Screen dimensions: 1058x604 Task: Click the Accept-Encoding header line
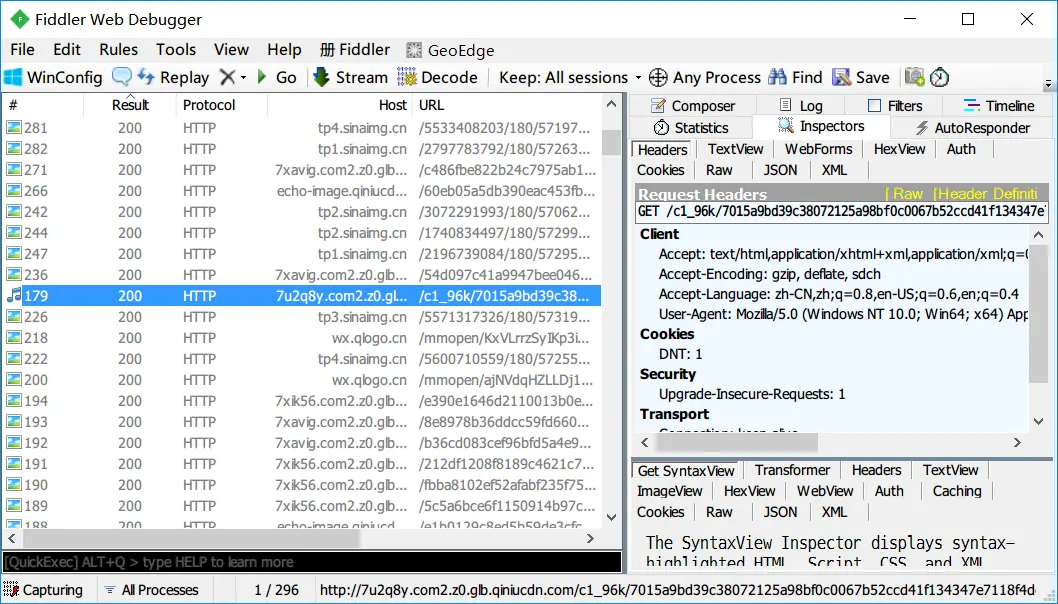(x=769, y=274)
